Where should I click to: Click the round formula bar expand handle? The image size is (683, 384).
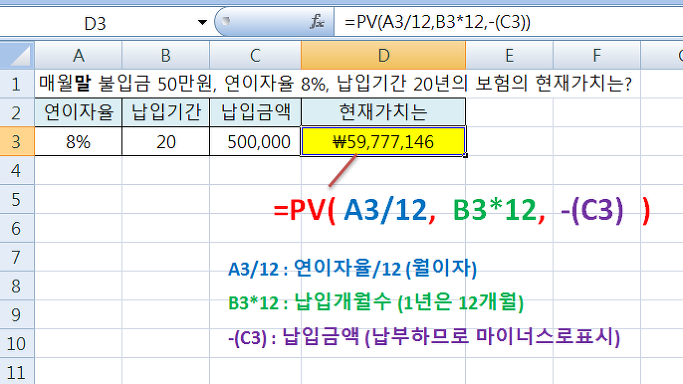pos(226,20)
